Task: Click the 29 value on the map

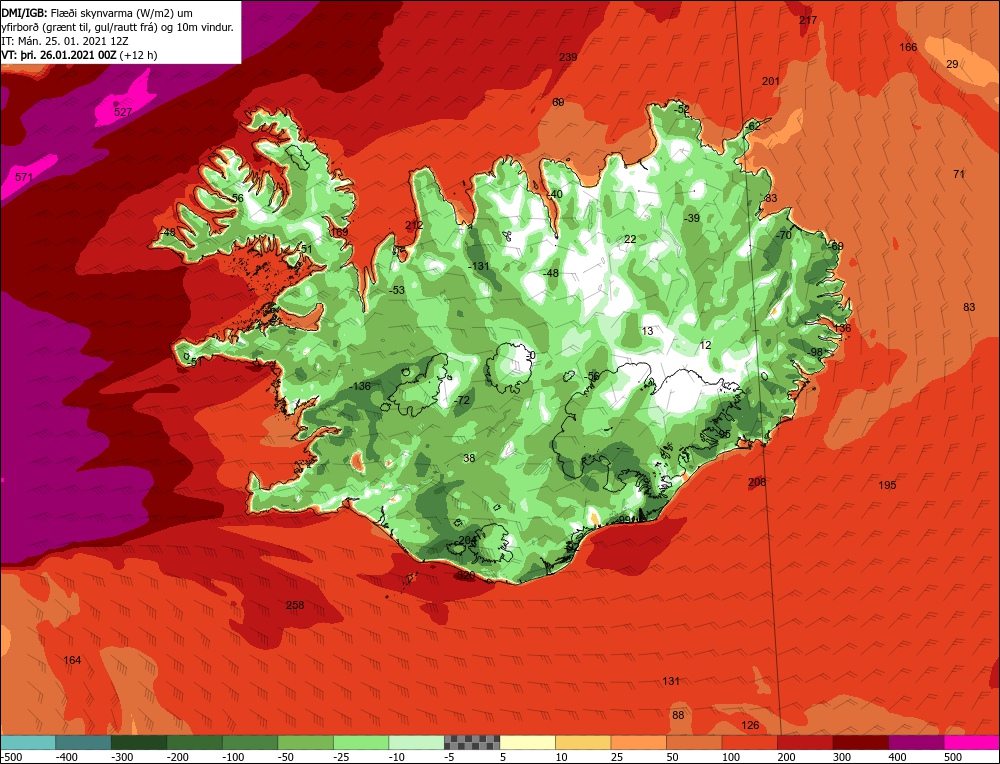Action: click(x=952, y=64)
